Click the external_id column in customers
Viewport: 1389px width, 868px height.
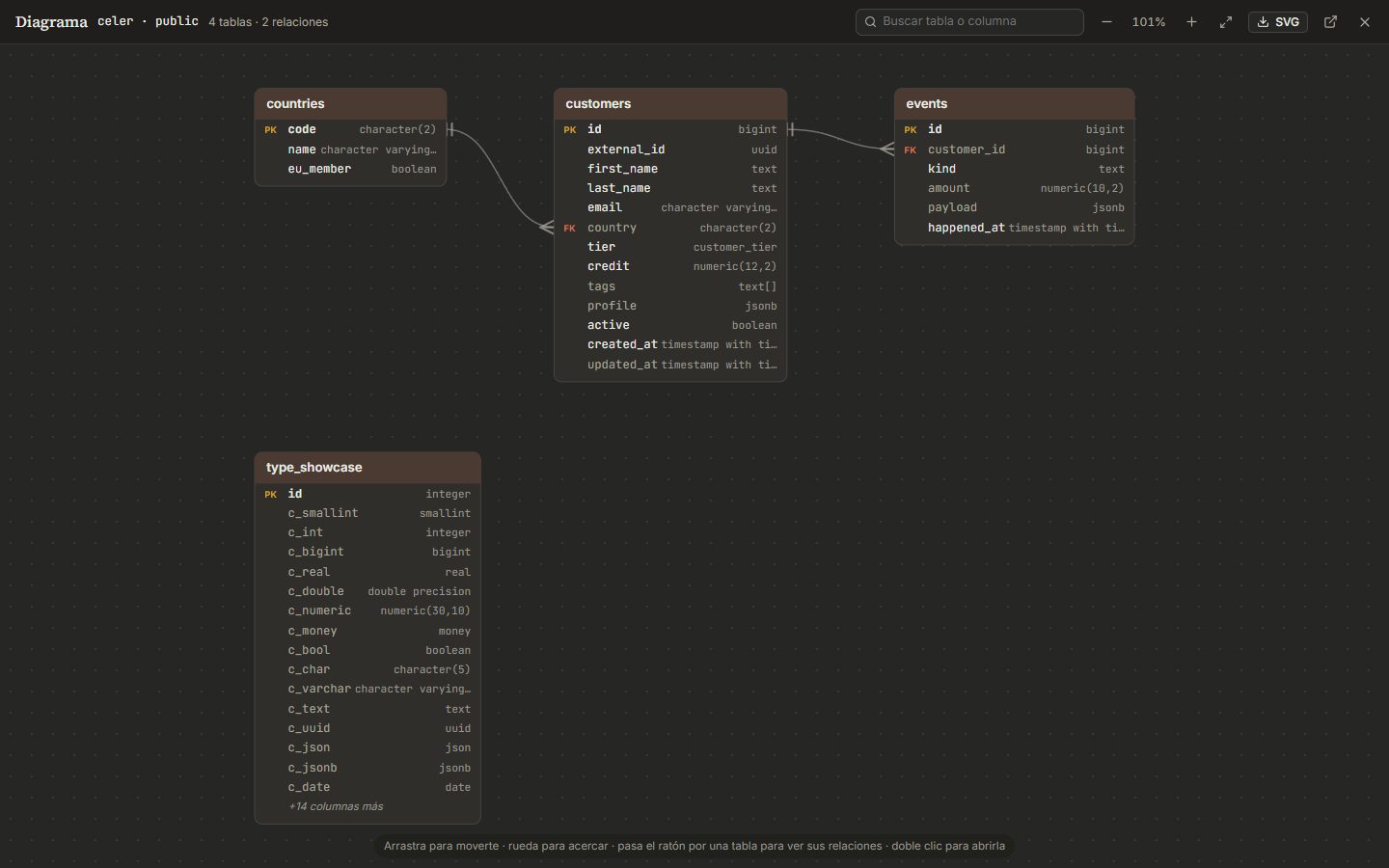pos(670,149)
